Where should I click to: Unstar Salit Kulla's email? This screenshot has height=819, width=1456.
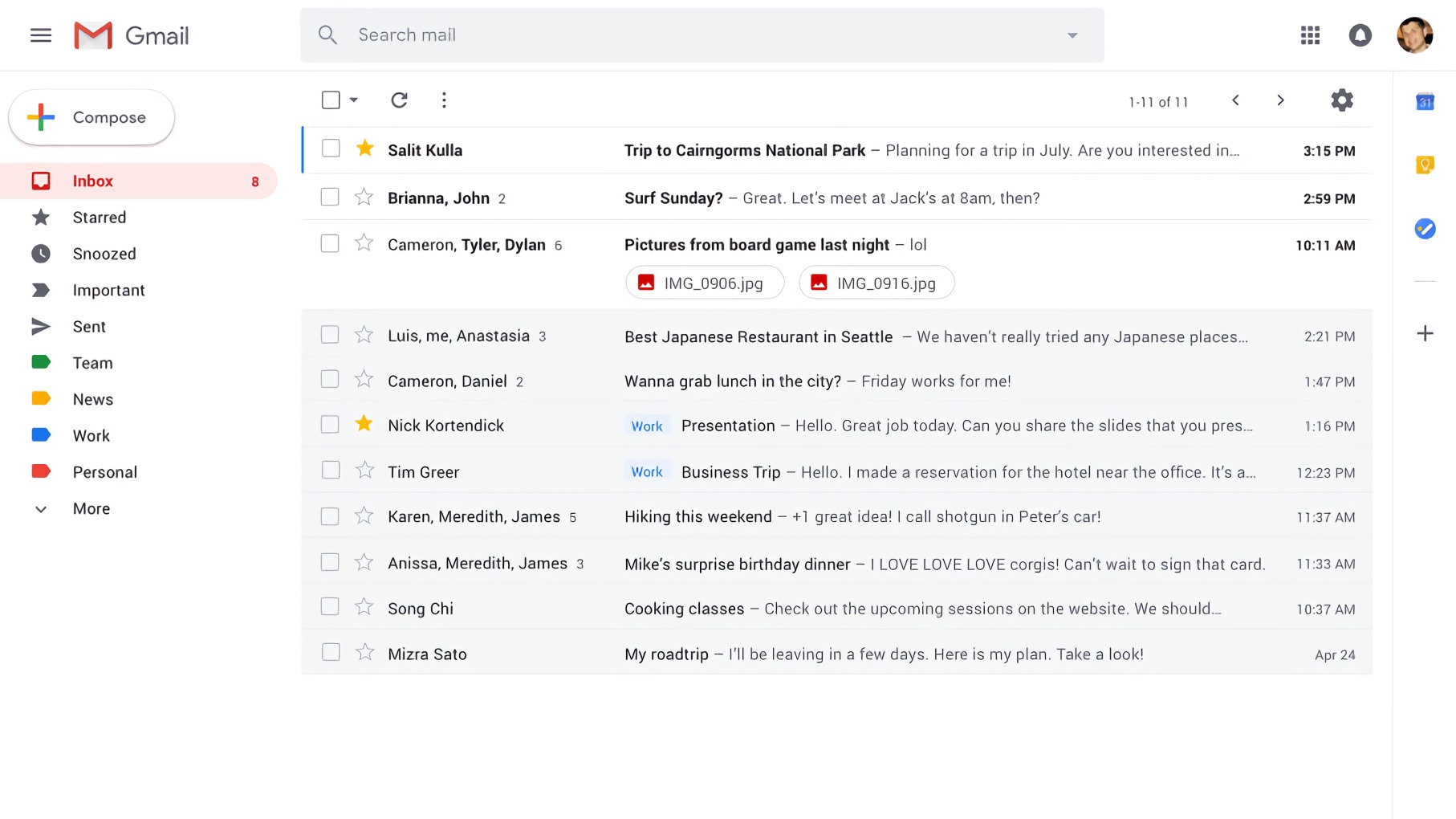click(x=364, y=149)
